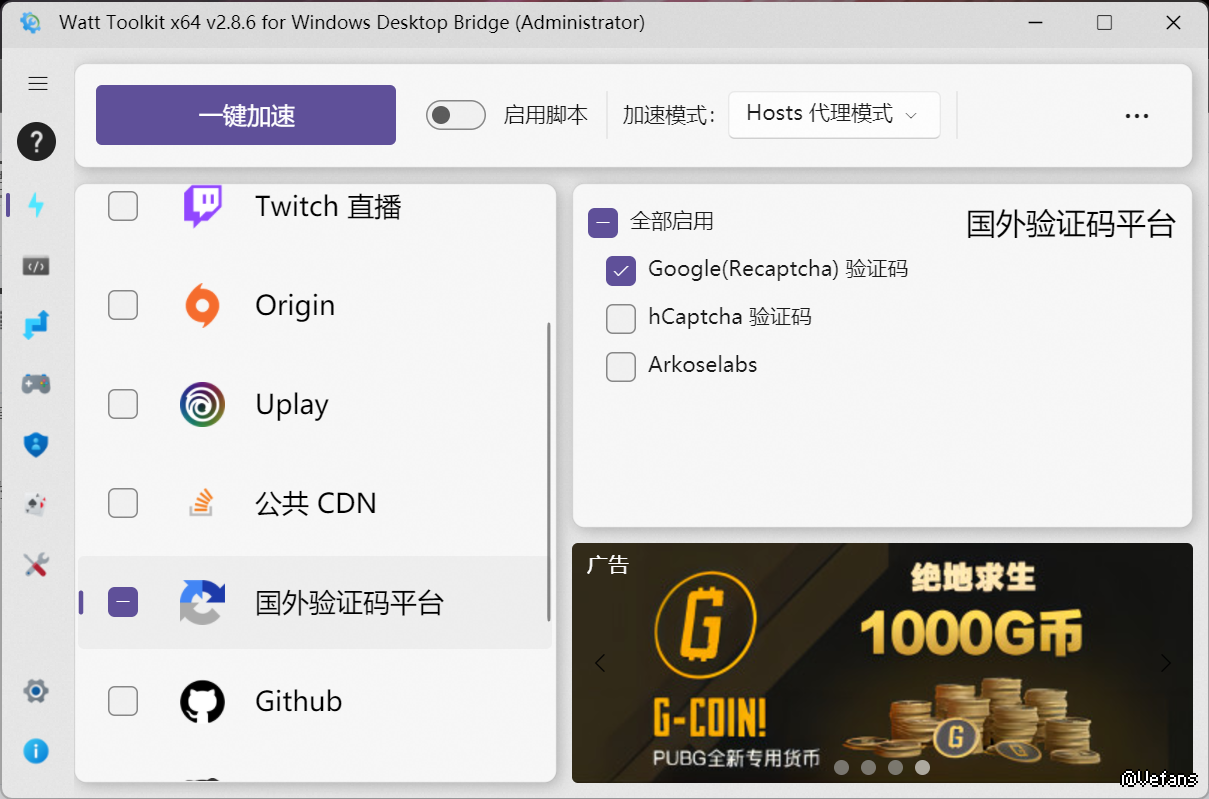Image resolution: width=1209 pixels, height=799 pixels.
Task: Open the PUBG G-COIN ad banner
Action: click(x=882, y=662)
